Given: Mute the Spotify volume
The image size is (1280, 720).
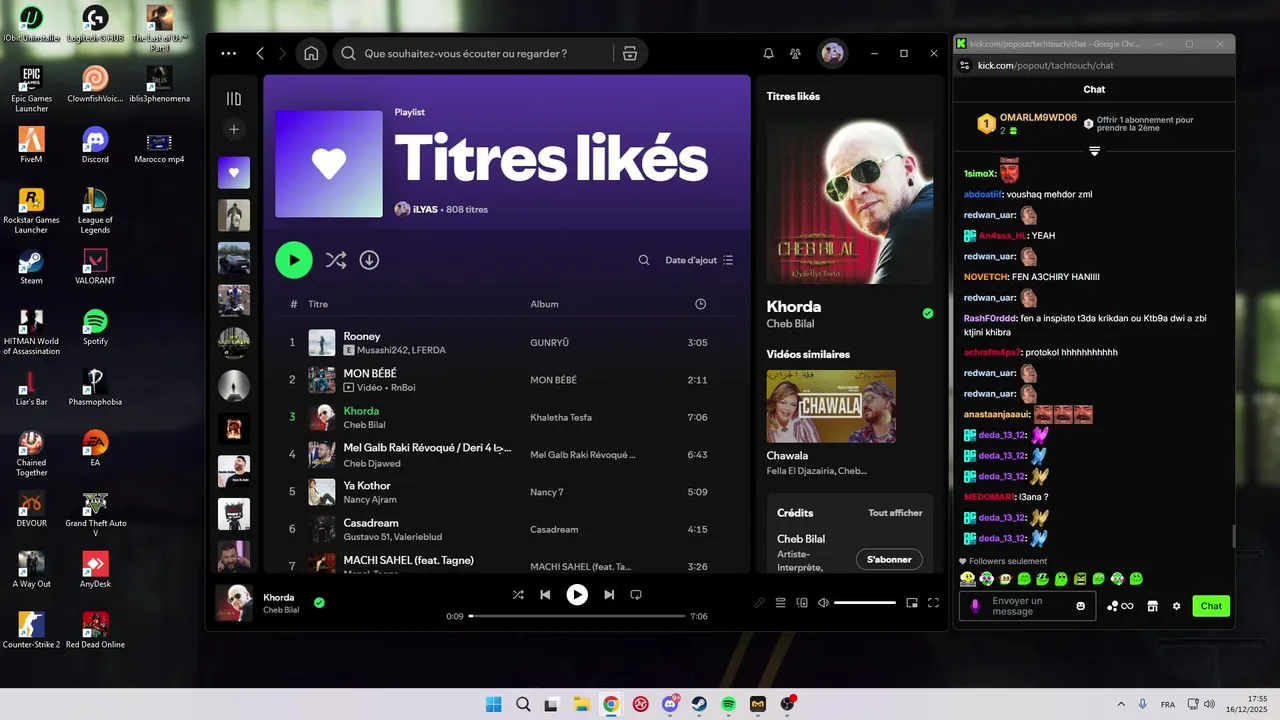Looking at the screenshot, I should pos(823,603).
